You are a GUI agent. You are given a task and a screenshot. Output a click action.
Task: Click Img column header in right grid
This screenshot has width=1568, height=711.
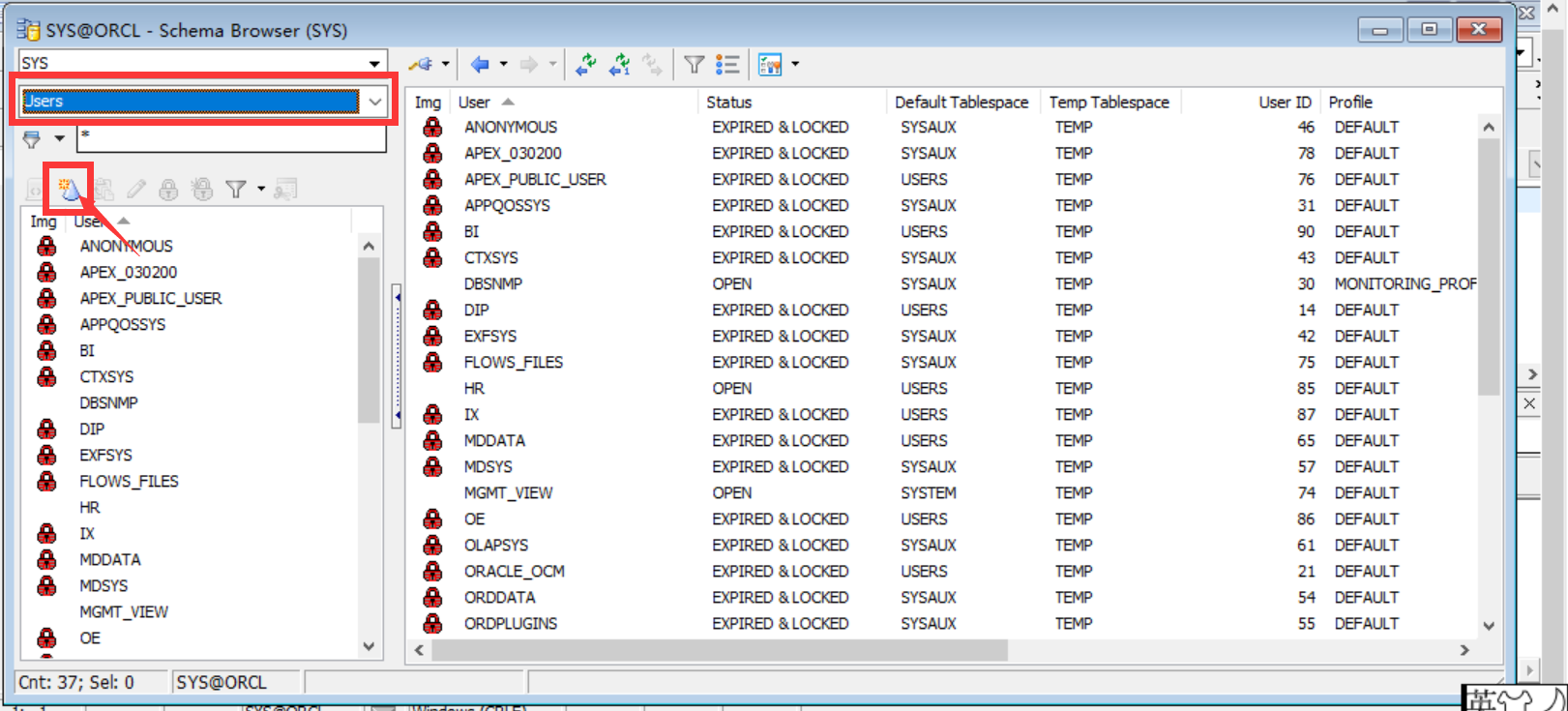point(429,103)
